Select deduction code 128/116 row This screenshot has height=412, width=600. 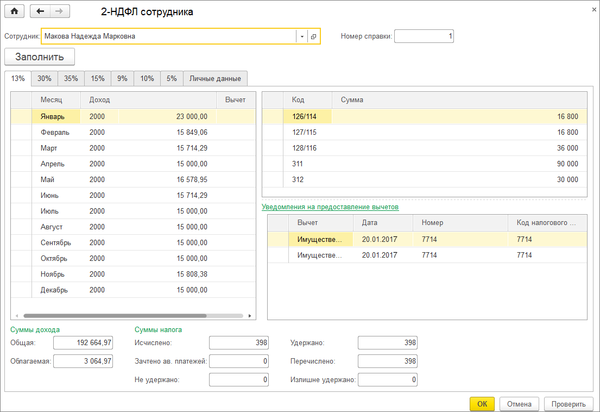[x=425, y=148]
